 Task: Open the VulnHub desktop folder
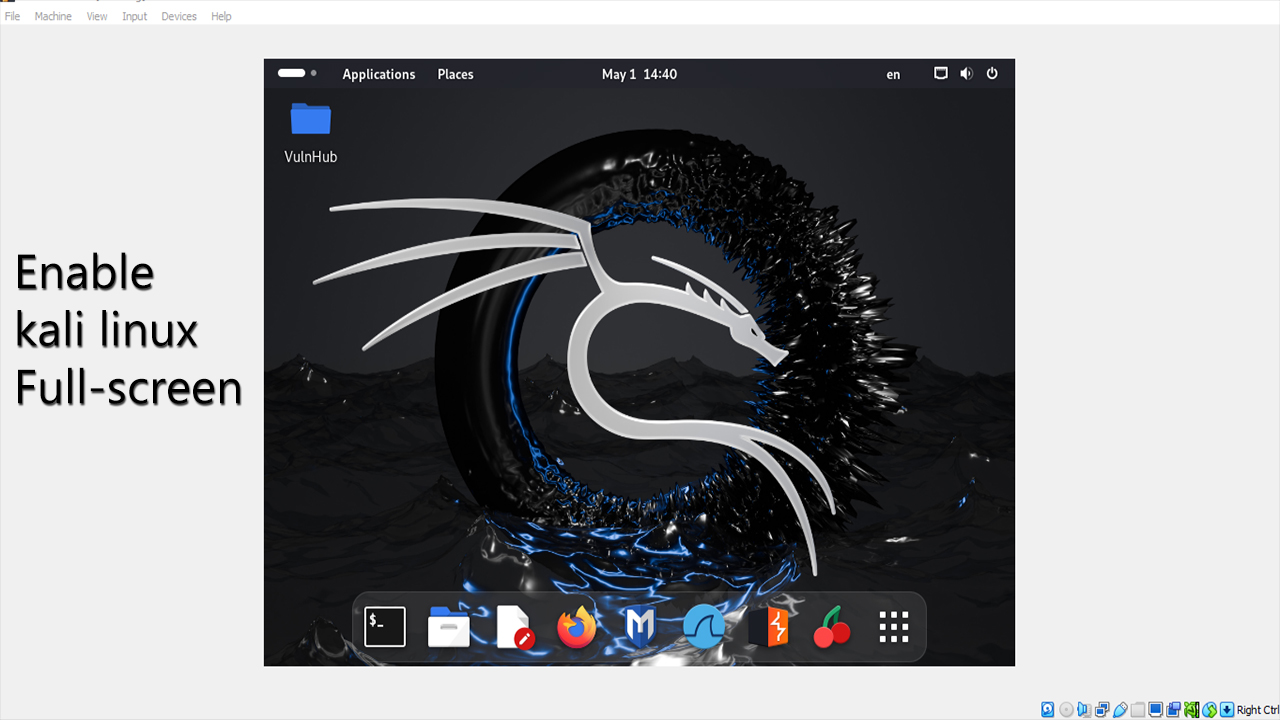tap(311, 132)
